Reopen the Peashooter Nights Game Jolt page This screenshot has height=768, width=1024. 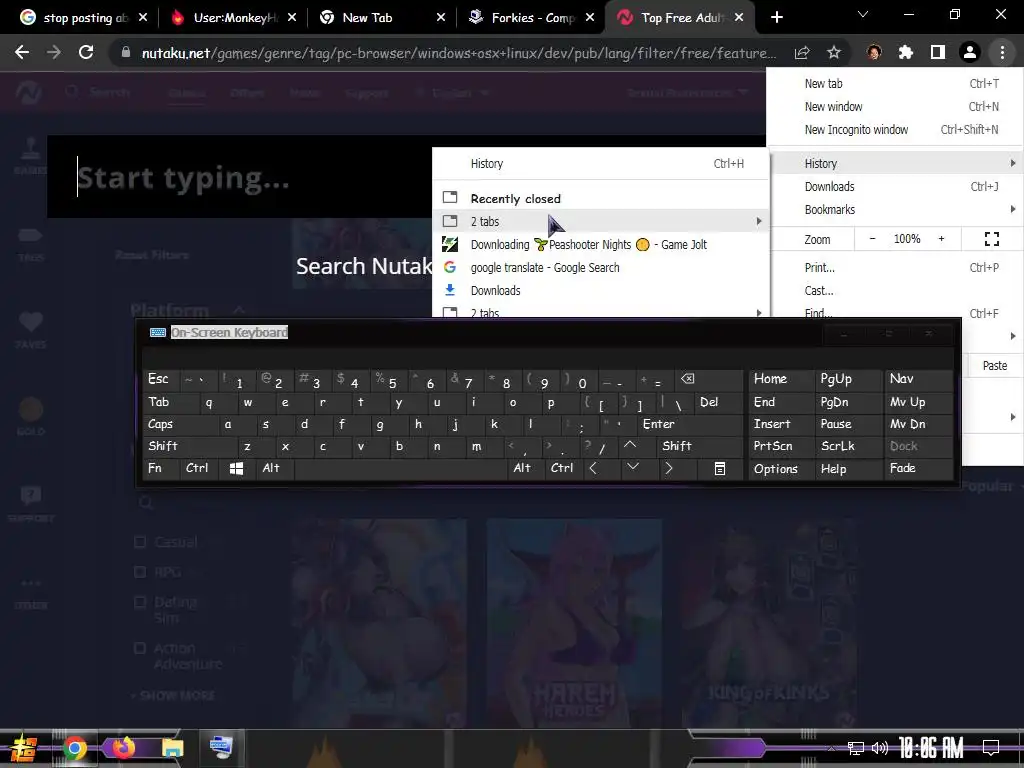[601, 244]
